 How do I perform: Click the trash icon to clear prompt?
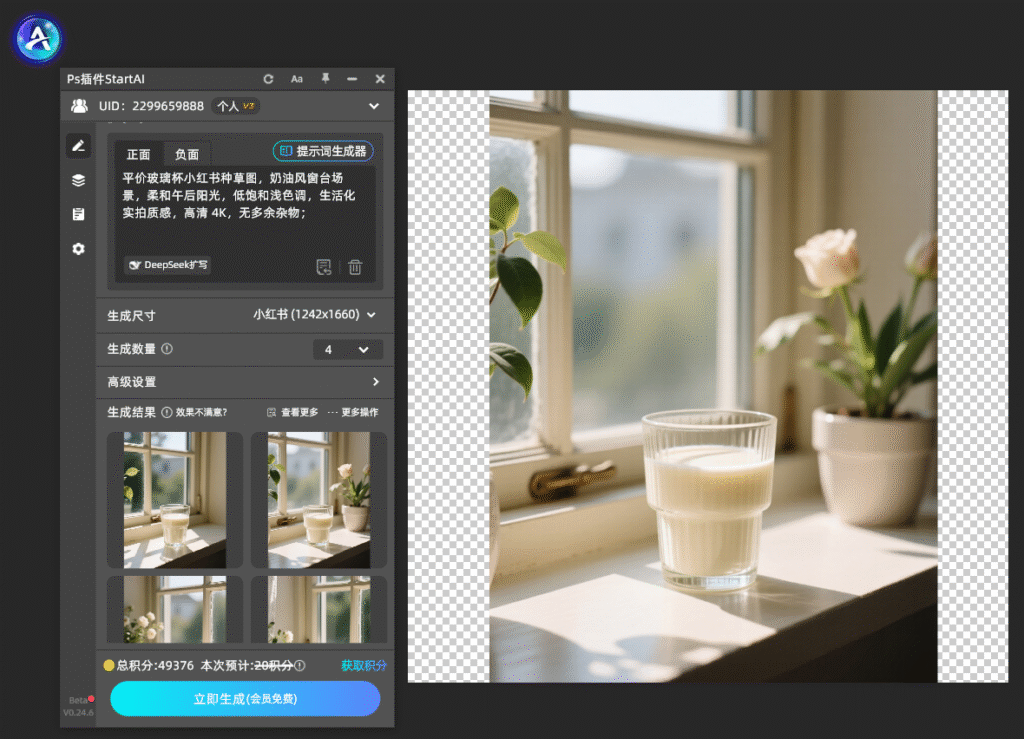(x=355, y=267)
